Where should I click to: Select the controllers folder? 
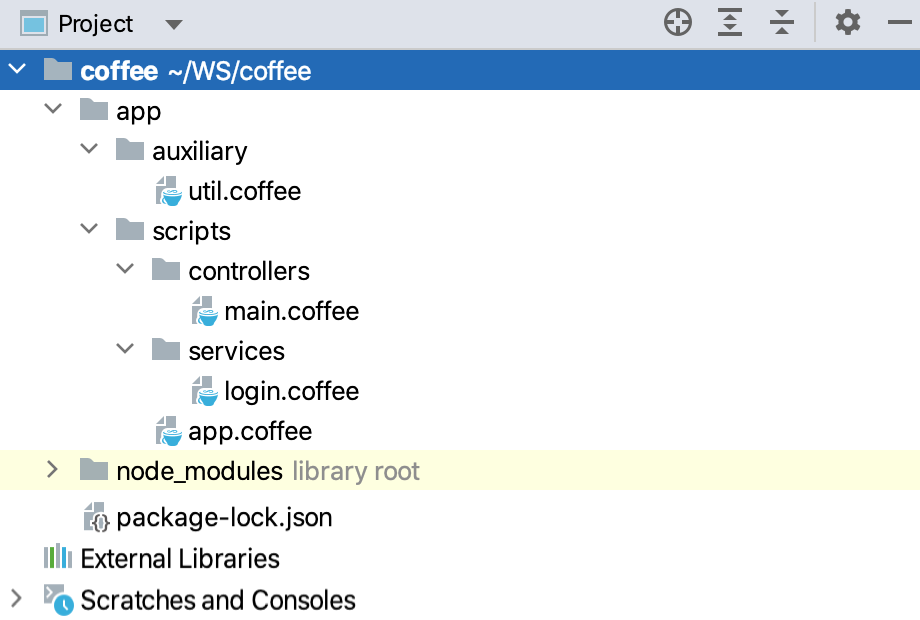coord(249,270)
